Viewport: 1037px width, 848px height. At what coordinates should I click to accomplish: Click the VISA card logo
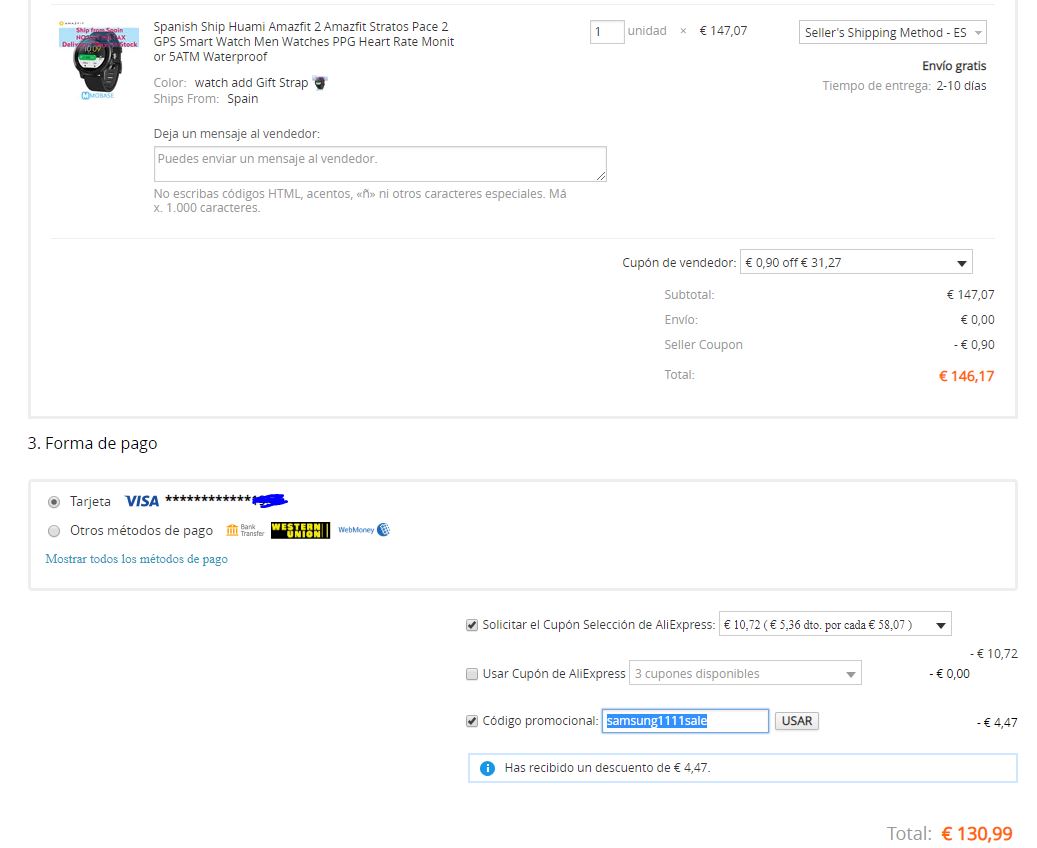(x=142, y=501)
